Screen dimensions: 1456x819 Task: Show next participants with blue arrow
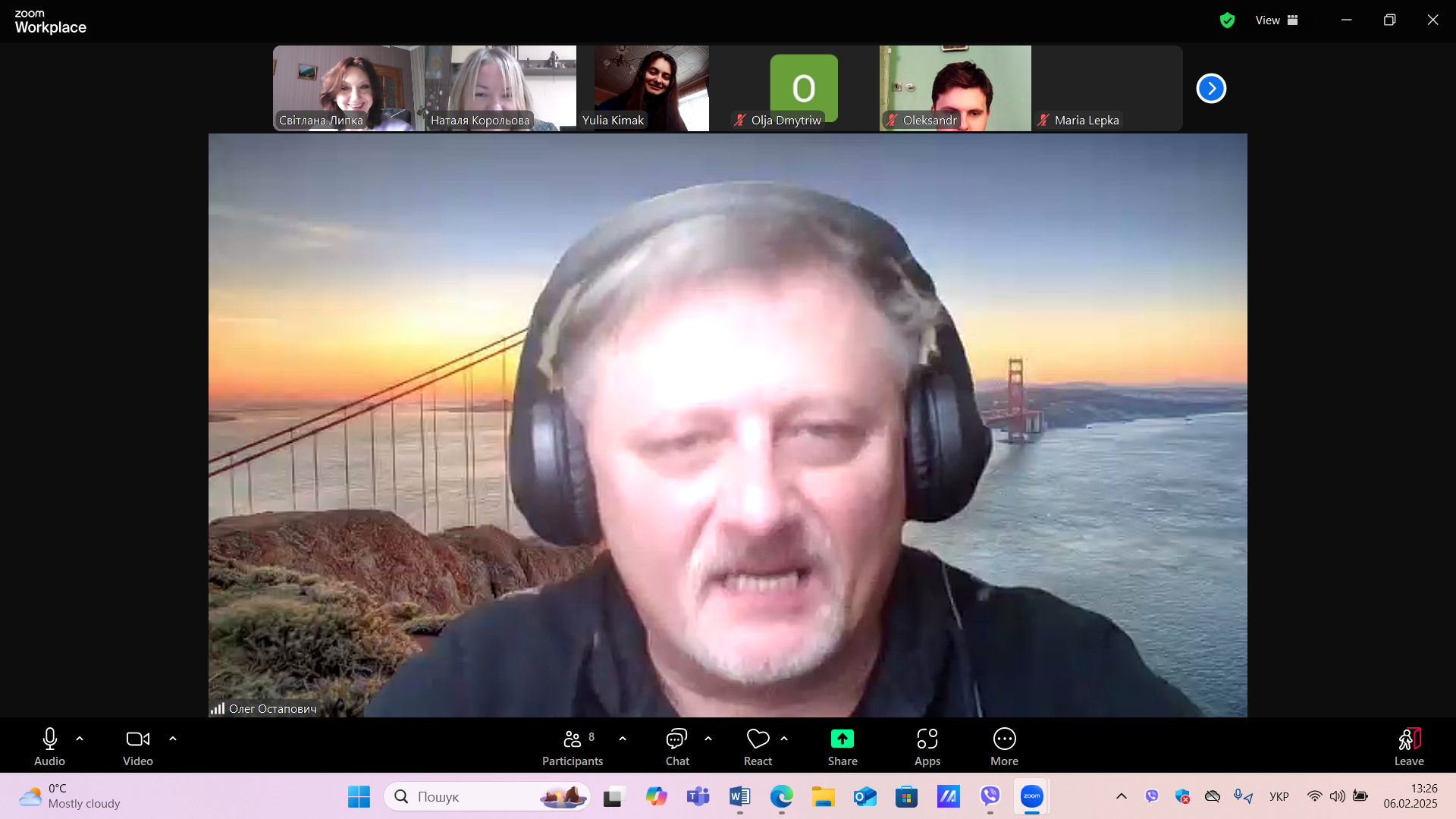[1211, 89]
